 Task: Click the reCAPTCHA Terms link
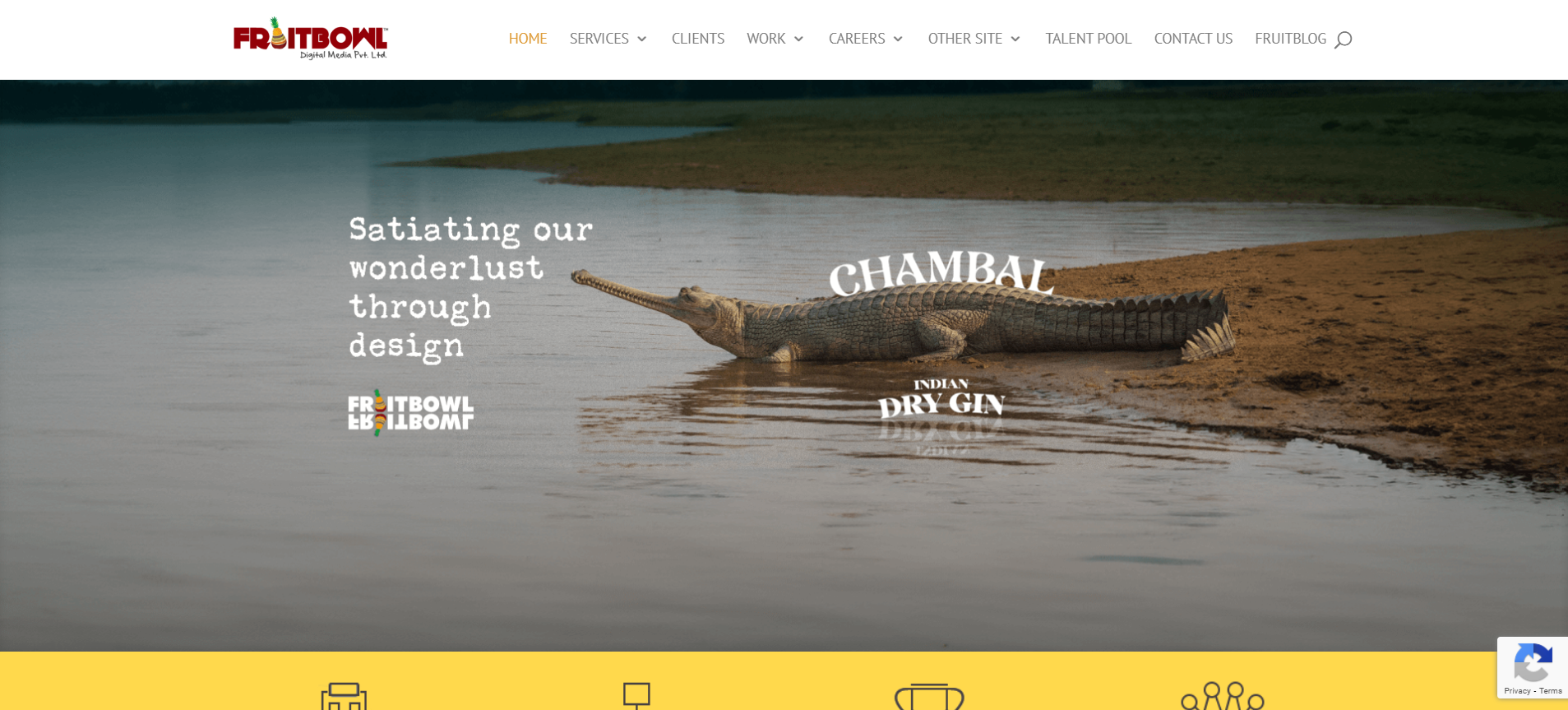(1551, 691)
